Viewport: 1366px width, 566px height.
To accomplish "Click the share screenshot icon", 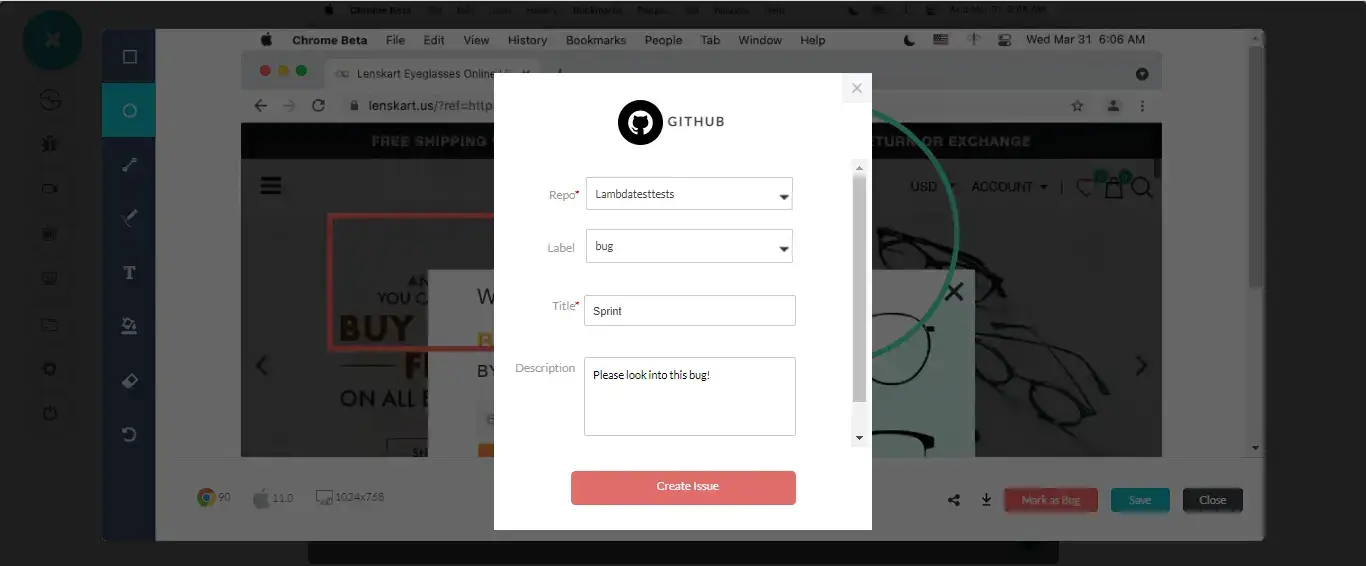I will pyautogui.click(x=954, y=500).
